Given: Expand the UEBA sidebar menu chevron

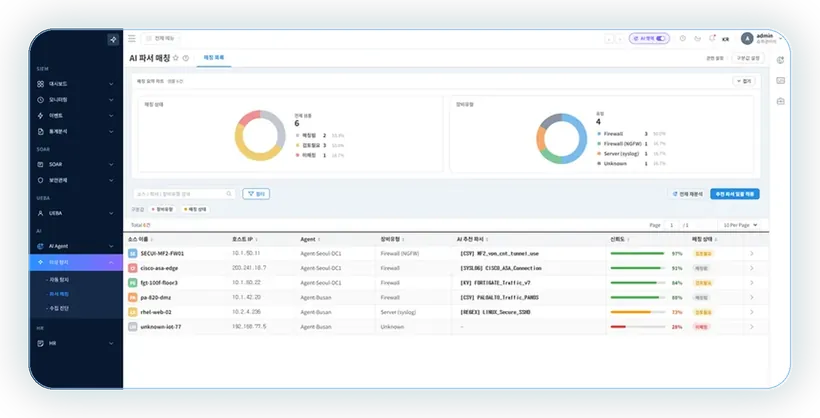Looking at the screenshot, I should point(111,213).
